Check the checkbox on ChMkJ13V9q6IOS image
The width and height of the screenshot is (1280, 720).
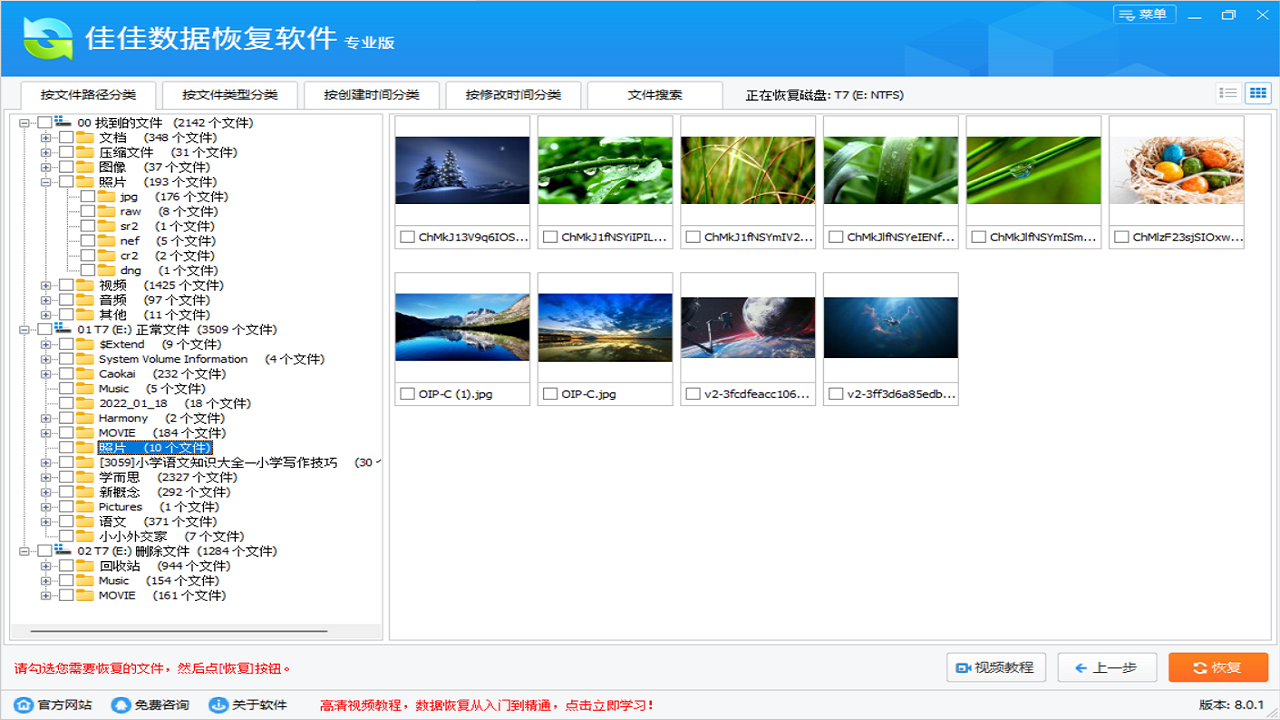coord(408,237)
